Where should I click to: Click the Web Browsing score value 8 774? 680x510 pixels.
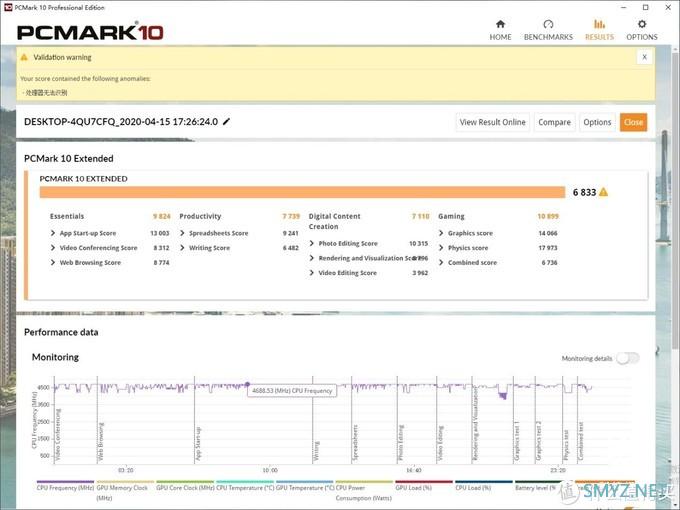click(161, 263)
